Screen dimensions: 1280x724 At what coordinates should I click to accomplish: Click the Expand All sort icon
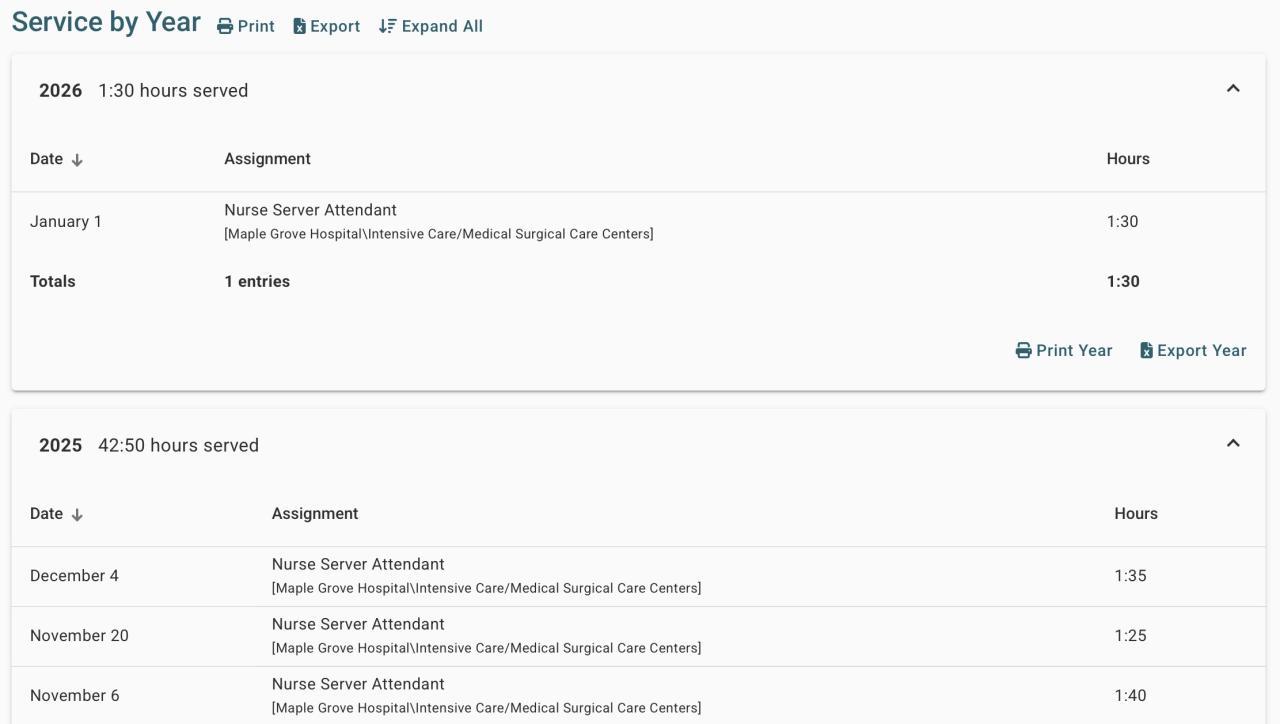pyautogui.click(x=388, y=27)
